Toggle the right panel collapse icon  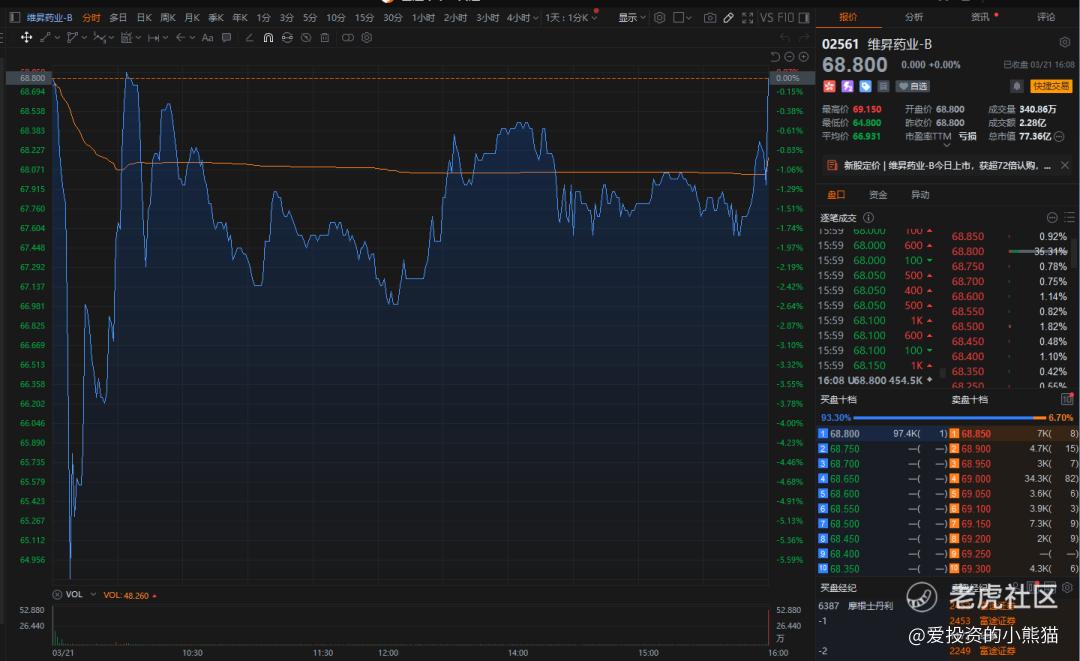point(804,17)
